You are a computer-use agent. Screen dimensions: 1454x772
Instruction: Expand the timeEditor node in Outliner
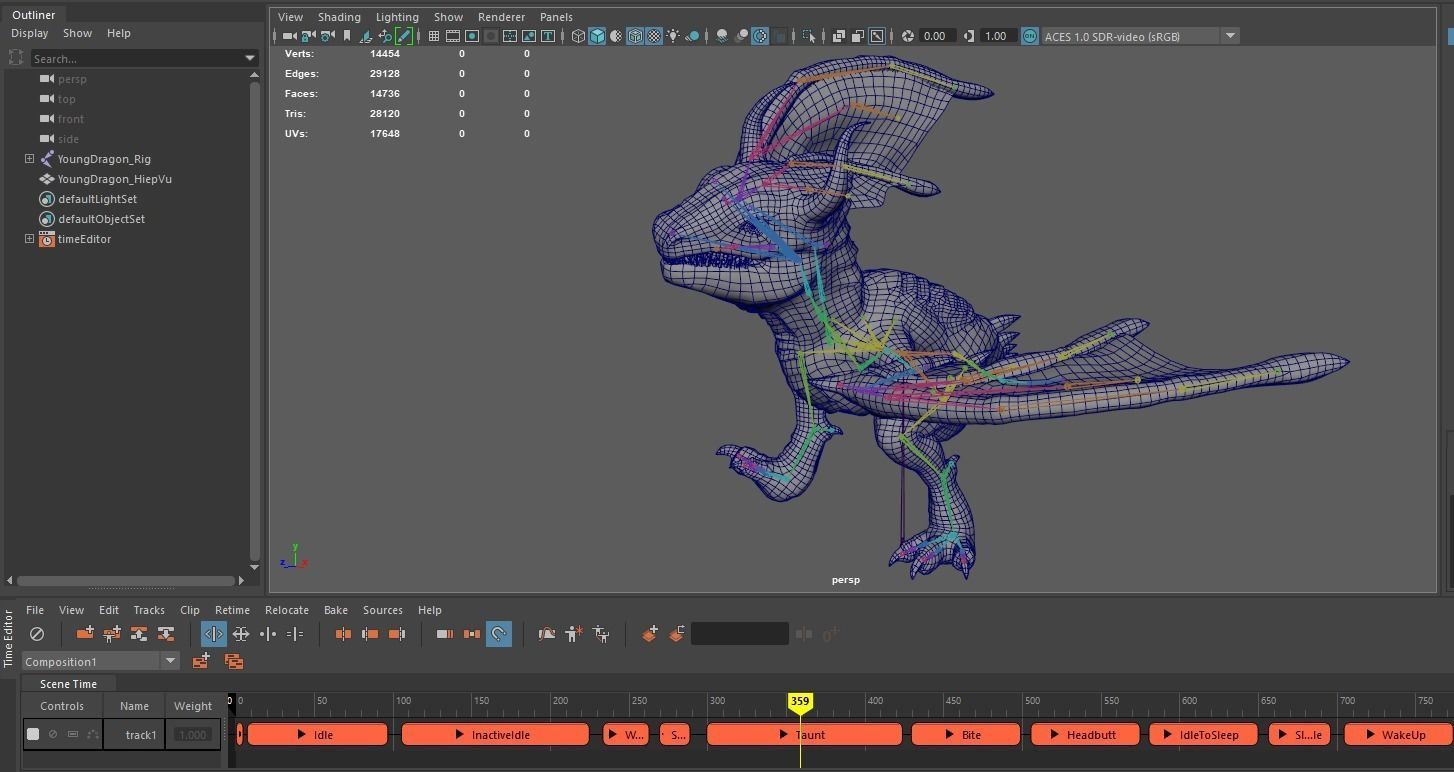pos(30,239)
